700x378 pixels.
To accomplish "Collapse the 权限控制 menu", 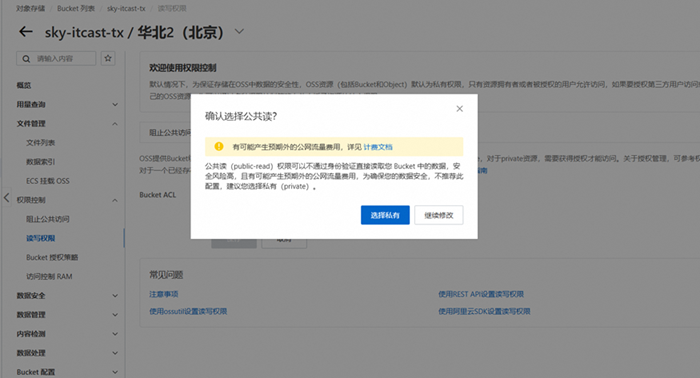I will pos(67,200).
